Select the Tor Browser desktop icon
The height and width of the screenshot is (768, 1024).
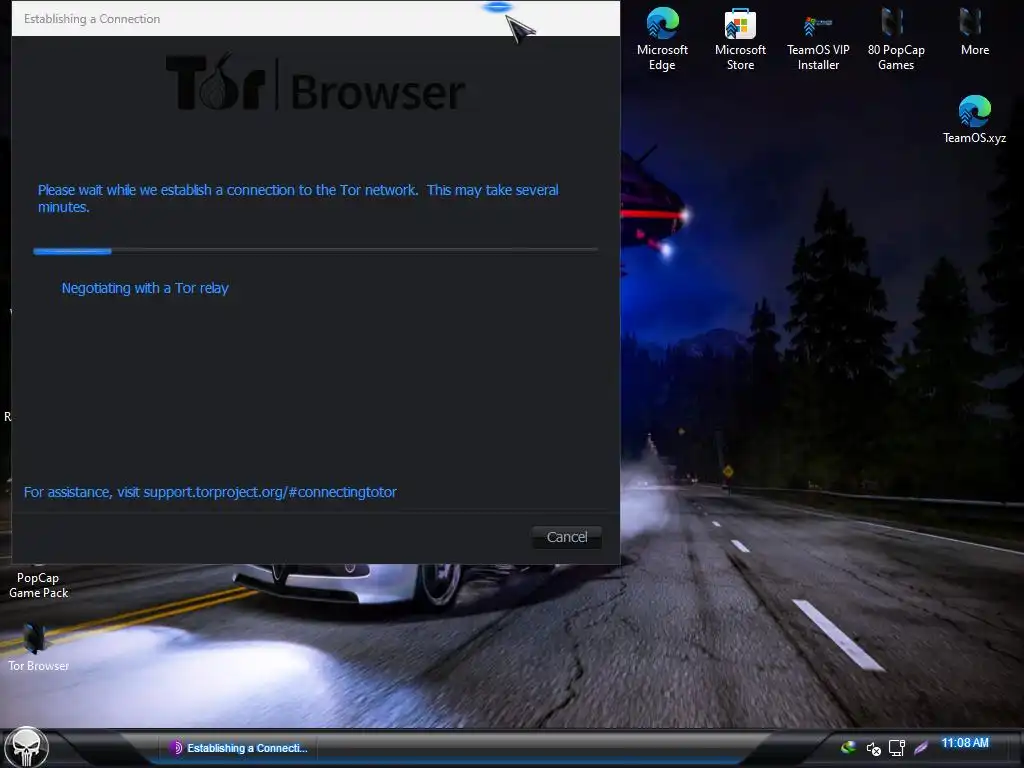tap(38, 648)
